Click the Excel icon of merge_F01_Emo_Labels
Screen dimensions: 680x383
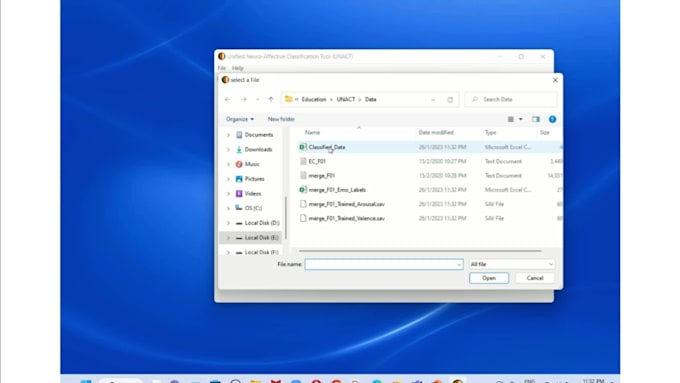coord(303,190)
